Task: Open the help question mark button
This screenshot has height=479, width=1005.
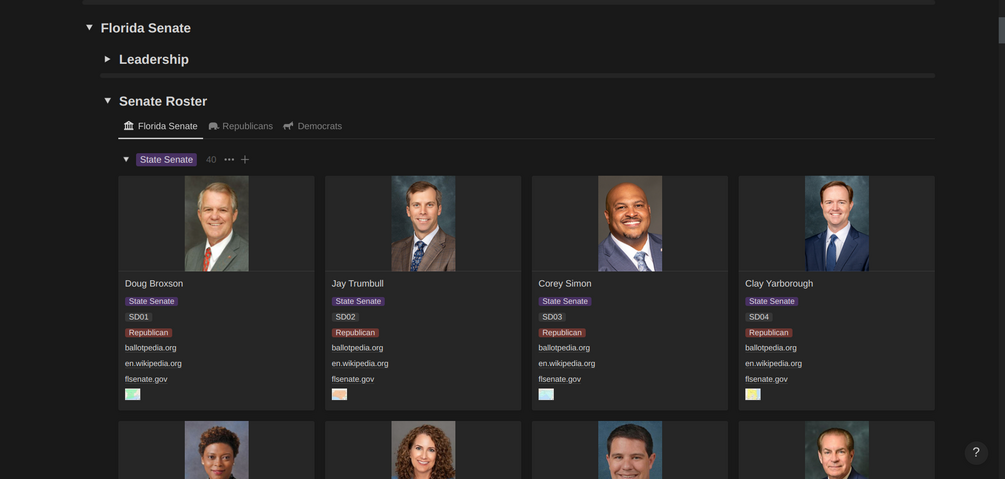Action: click(x=976, y=452)
